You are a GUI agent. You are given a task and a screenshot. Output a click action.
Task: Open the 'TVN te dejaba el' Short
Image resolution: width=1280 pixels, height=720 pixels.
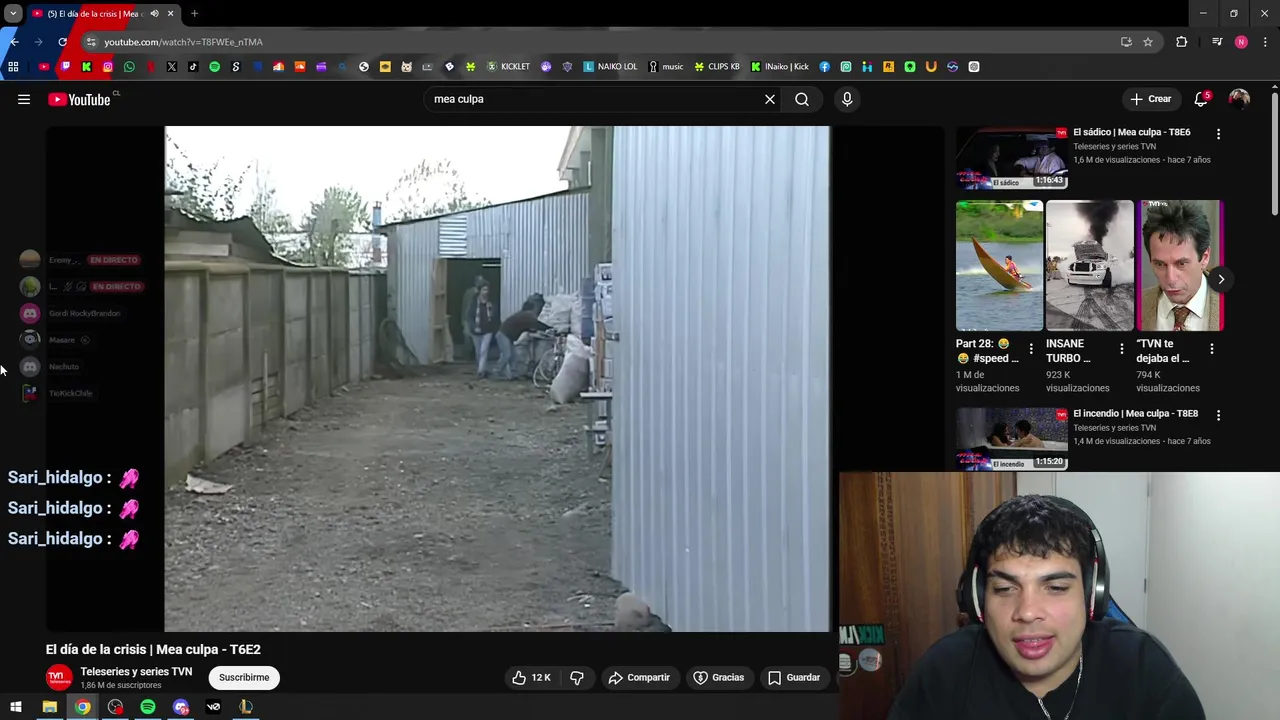point(1180,265)
